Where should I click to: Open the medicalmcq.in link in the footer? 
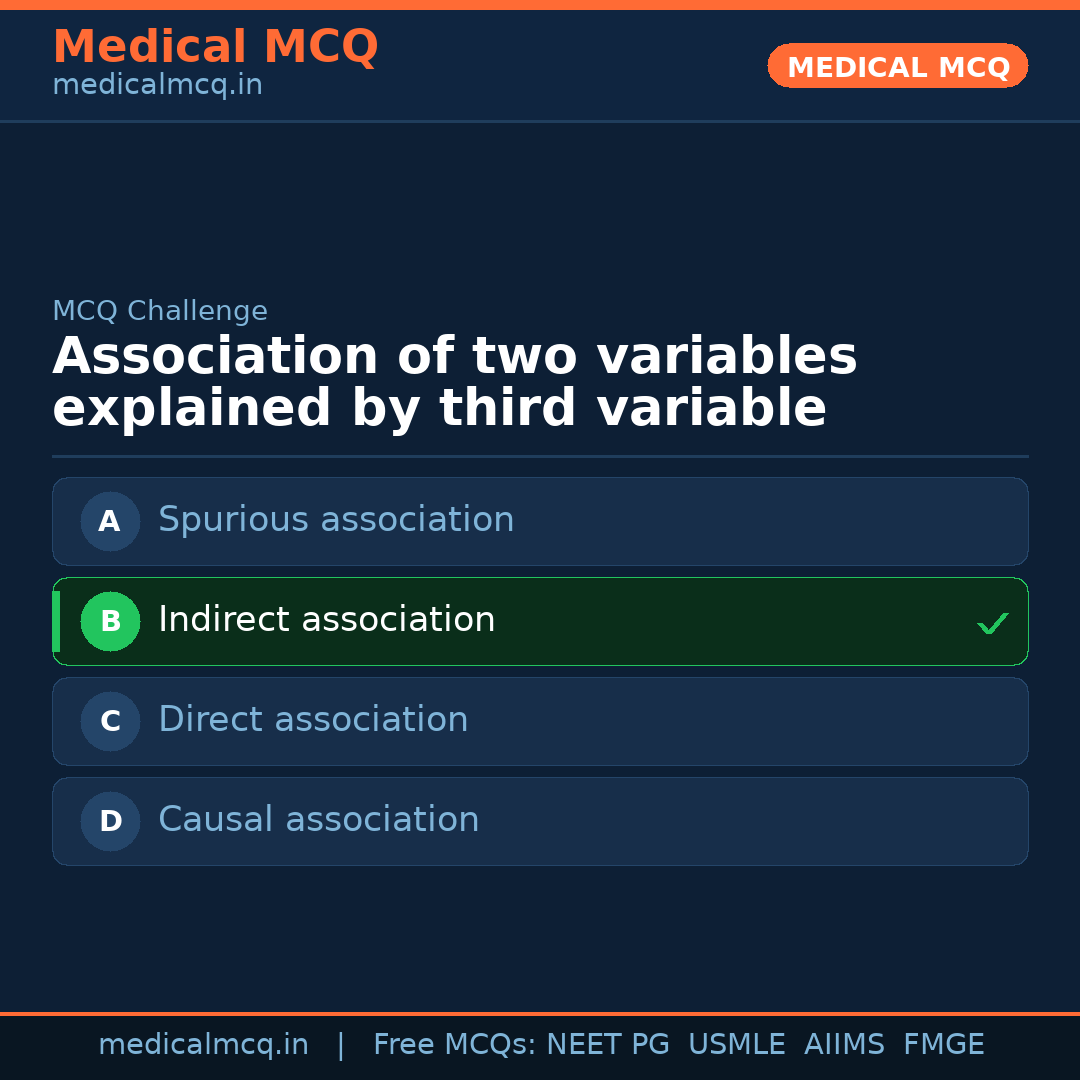[x=203, y=1045]
